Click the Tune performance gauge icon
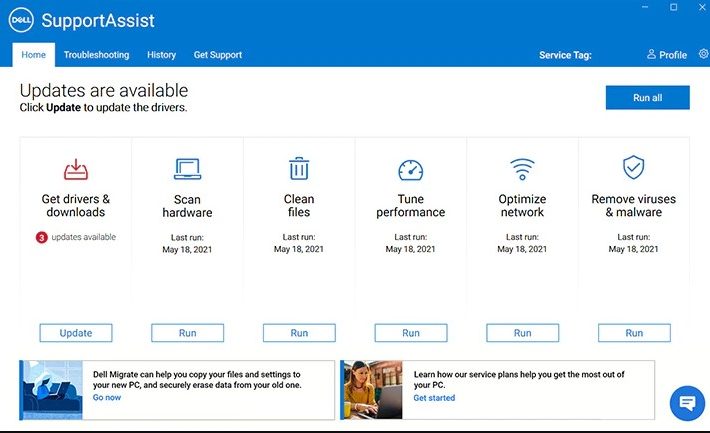This screenshot has width=710, height=433. click(410, 169)
